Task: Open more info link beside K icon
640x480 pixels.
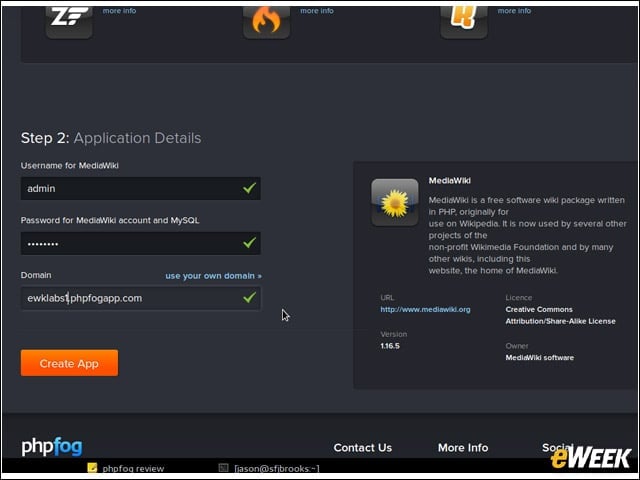Action: click(x=514, y=11)
